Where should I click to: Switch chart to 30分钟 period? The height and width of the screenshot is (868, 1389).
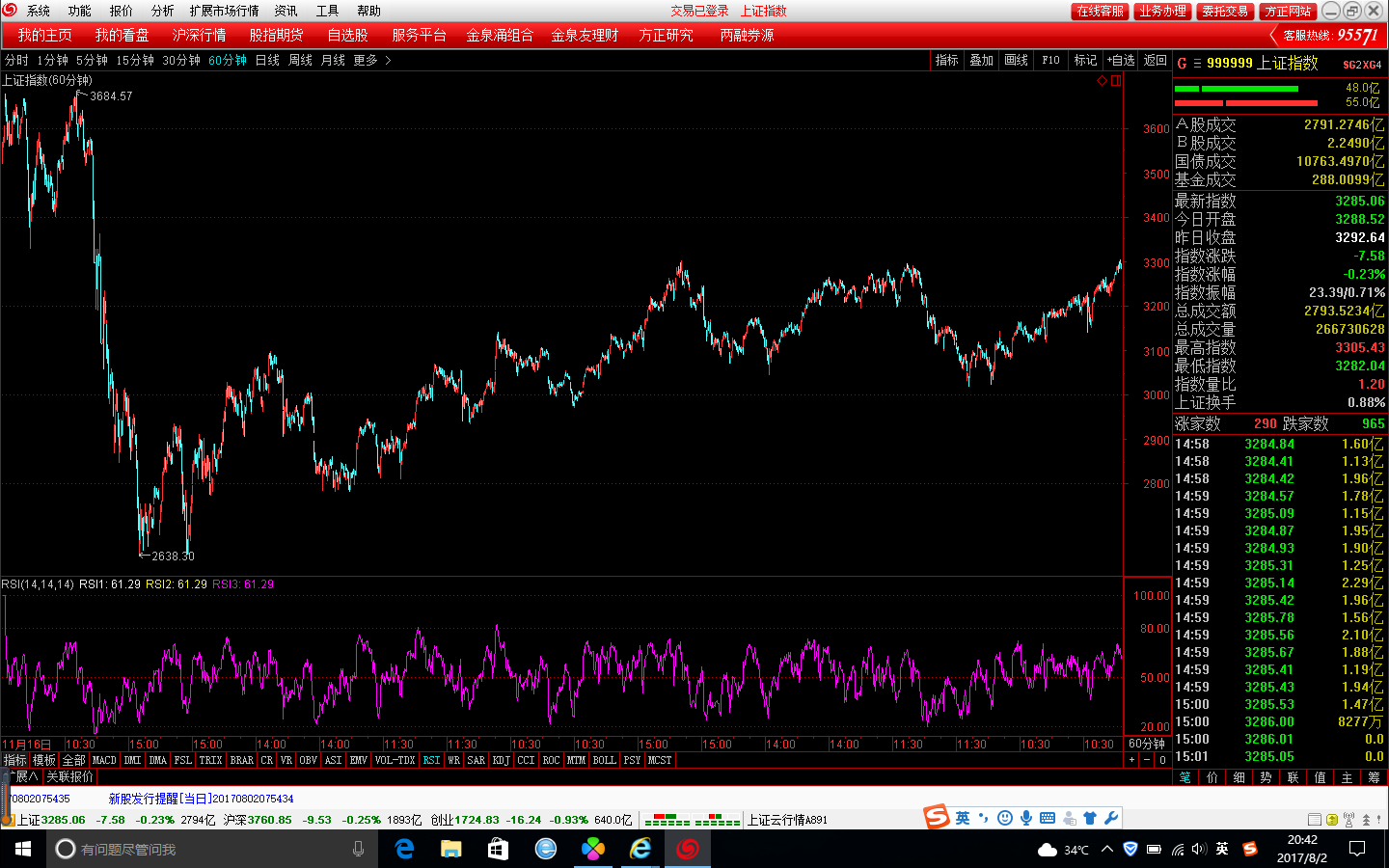181,60
